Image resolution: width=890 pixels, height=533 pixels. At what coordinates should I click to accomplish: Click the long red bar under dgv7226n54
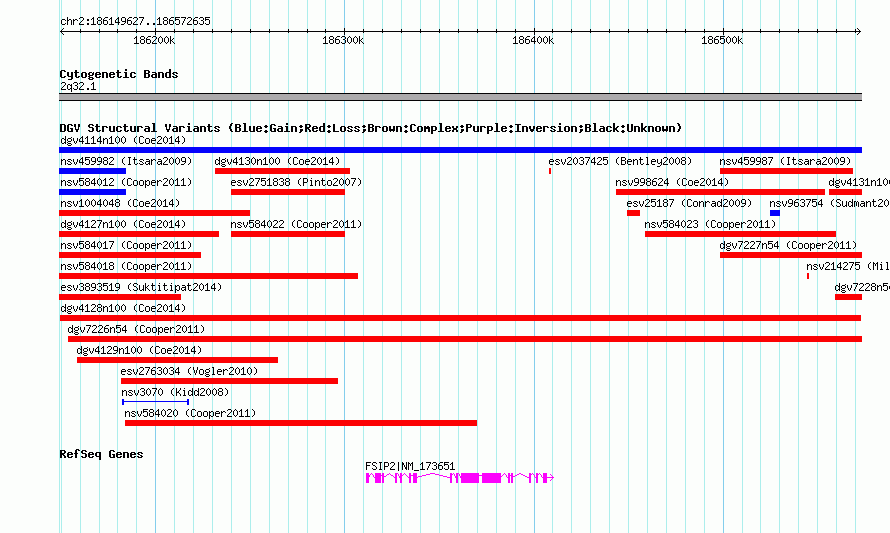pyautogui.click(x=465, y=339)
